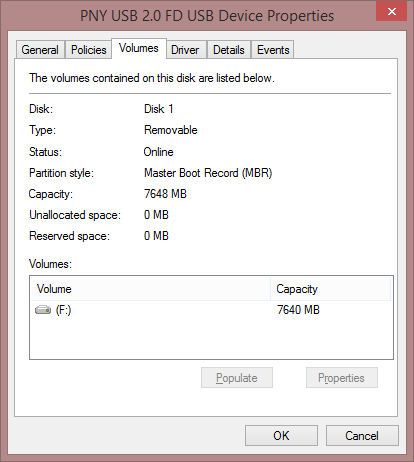This screenshot has height=462, width=414.
Task: Click the 7648 MB capacity value
Action: (165, 194)
